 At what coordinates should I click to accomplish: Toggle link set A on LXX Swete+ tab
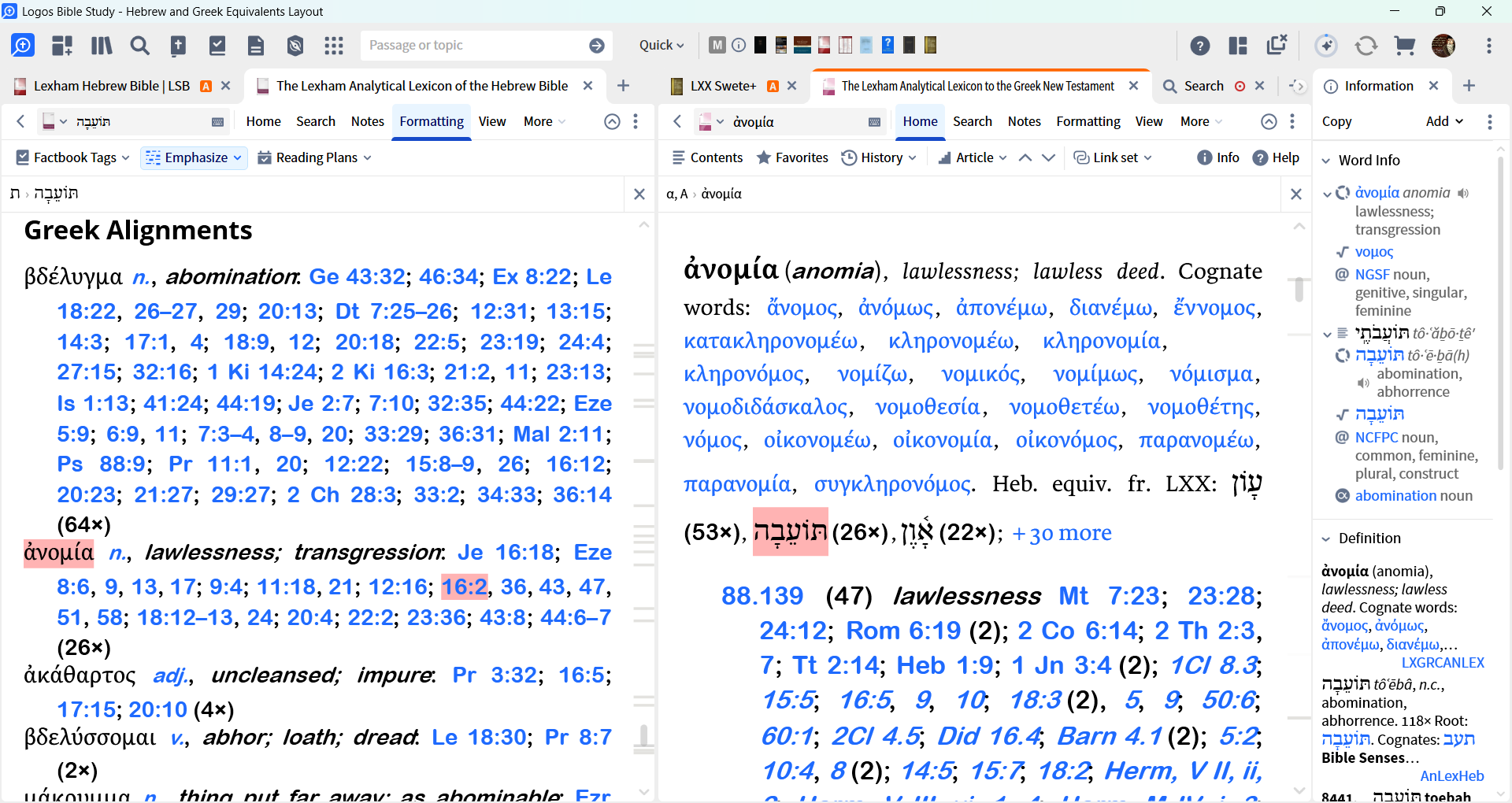[x=773, y=86]
